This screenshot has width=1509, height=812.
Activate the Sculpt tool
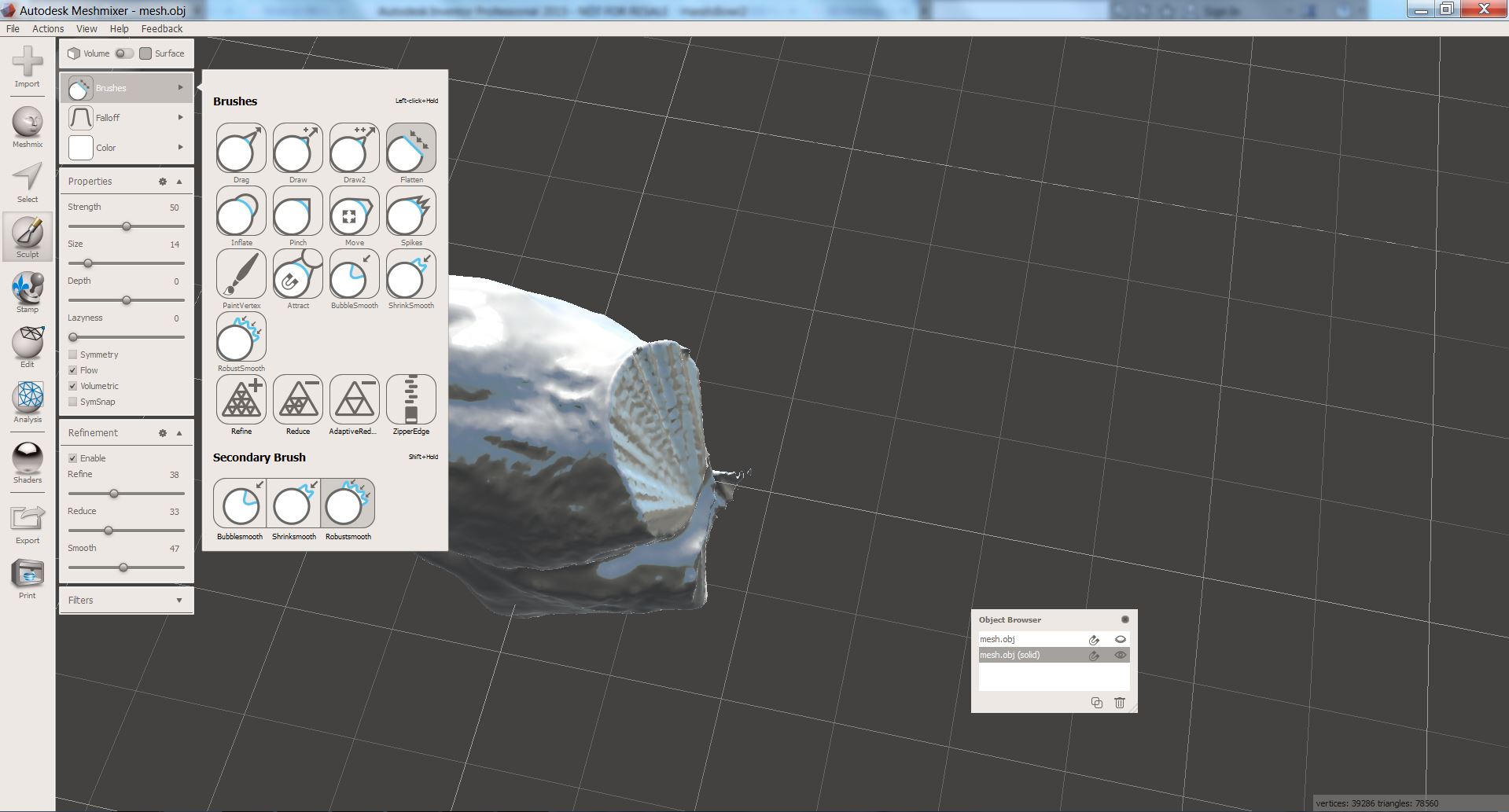(28, 237)
